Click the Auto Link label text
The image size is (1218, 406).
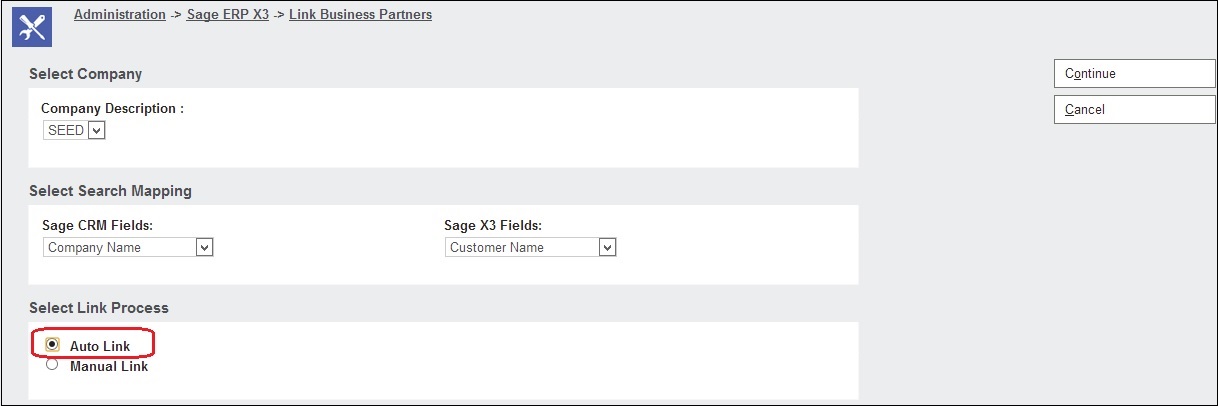(x=100, y=346)
